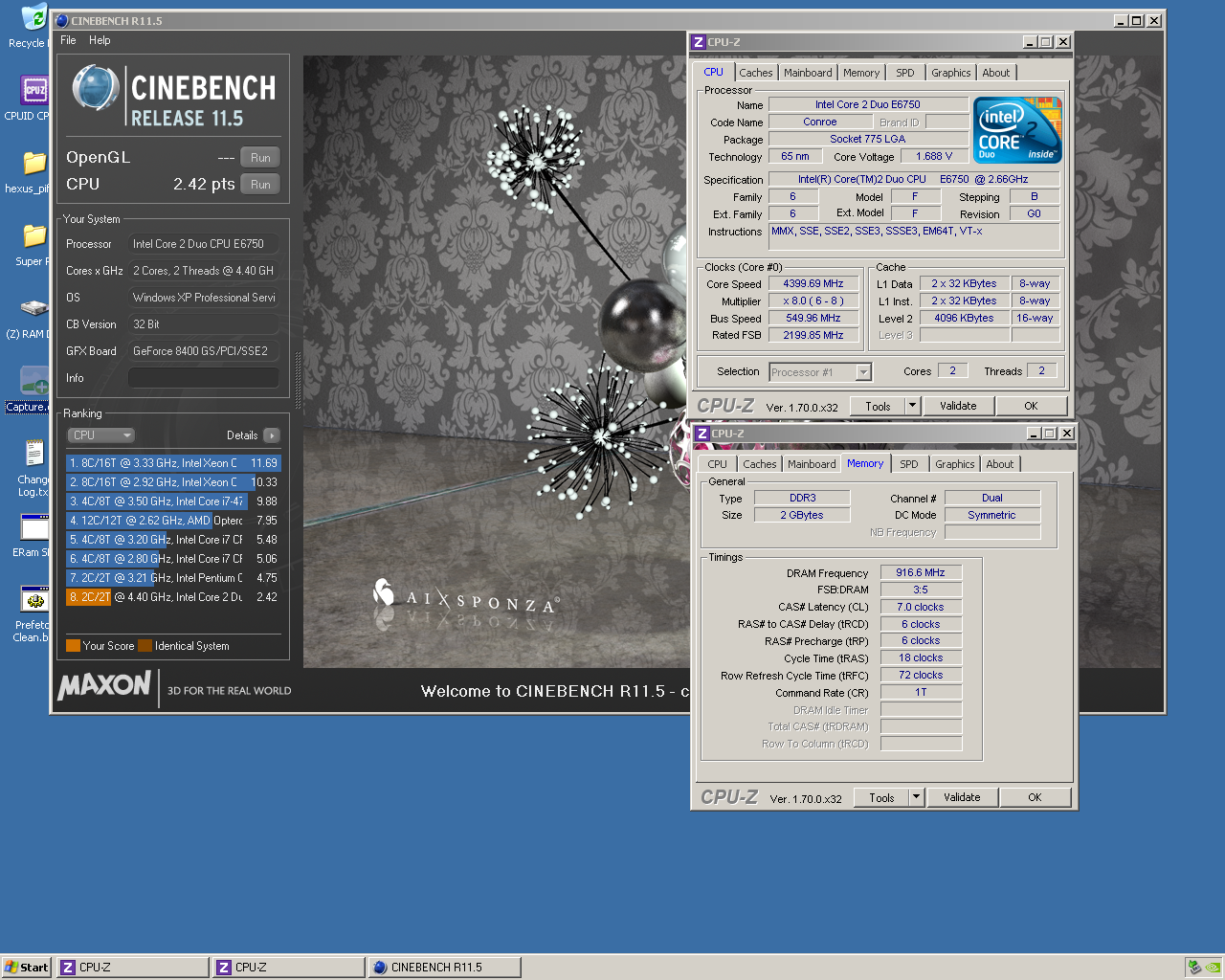Open Caches tab in lower CPU-Z window

[759, 464]
